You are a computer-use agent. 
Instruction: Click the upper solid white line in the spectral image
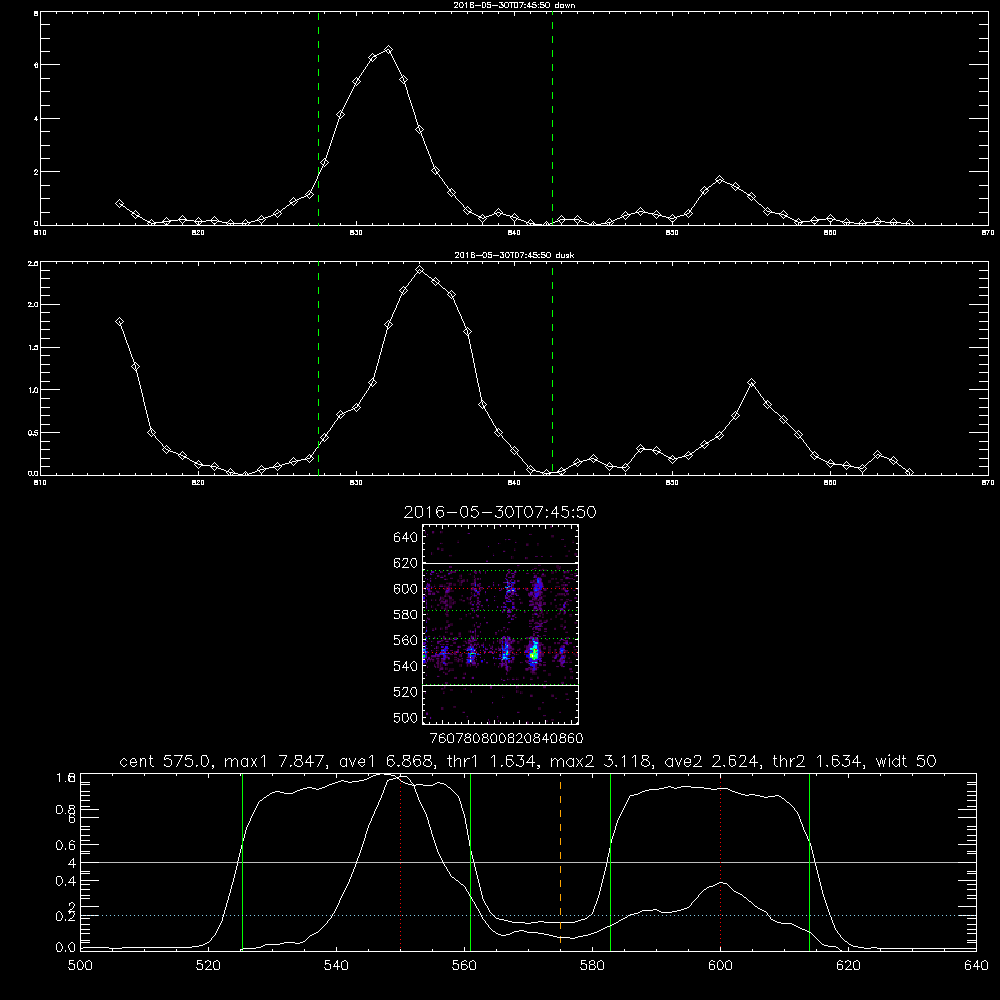coord(501,563)
